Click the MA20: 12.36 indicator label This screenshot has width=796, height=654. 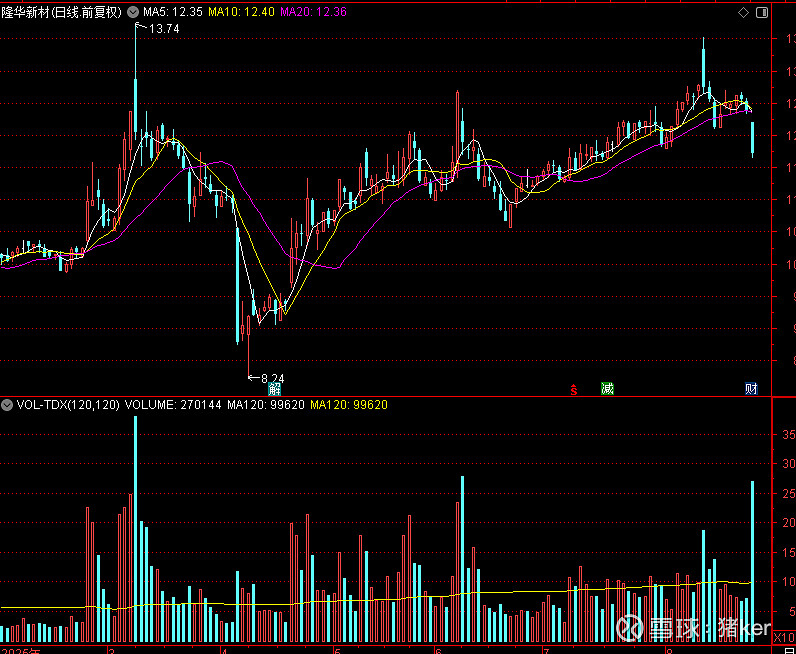pos(314,12)
